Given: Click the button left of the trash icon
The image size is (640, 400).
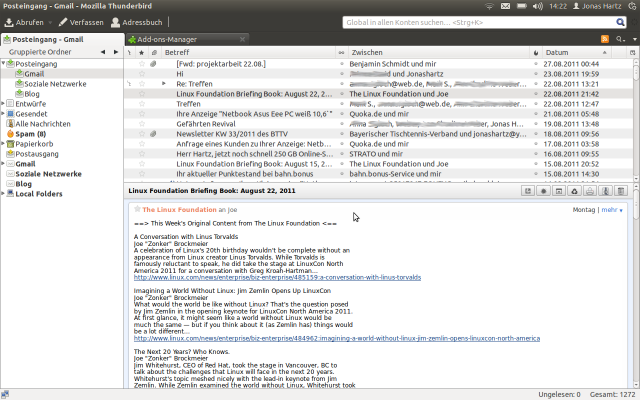Looking at the screenshot, I should pyautogui.click(x=605, y=191).
